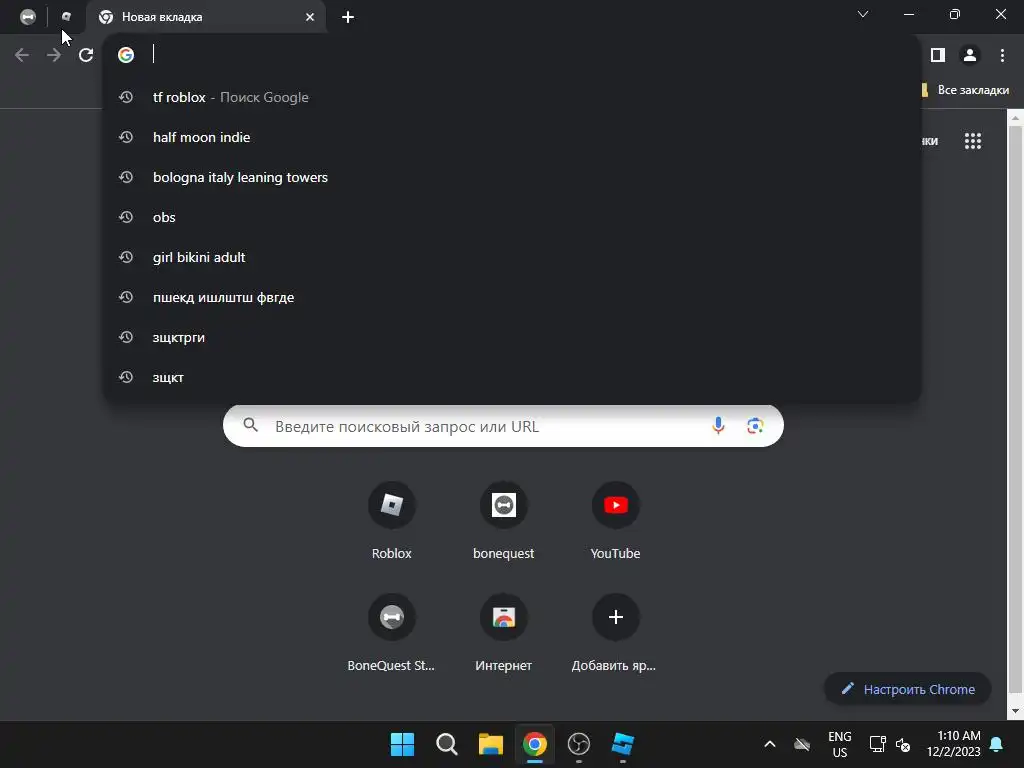Open the Windows Start menu
1024x768 pixels.
tap(402, 744)
